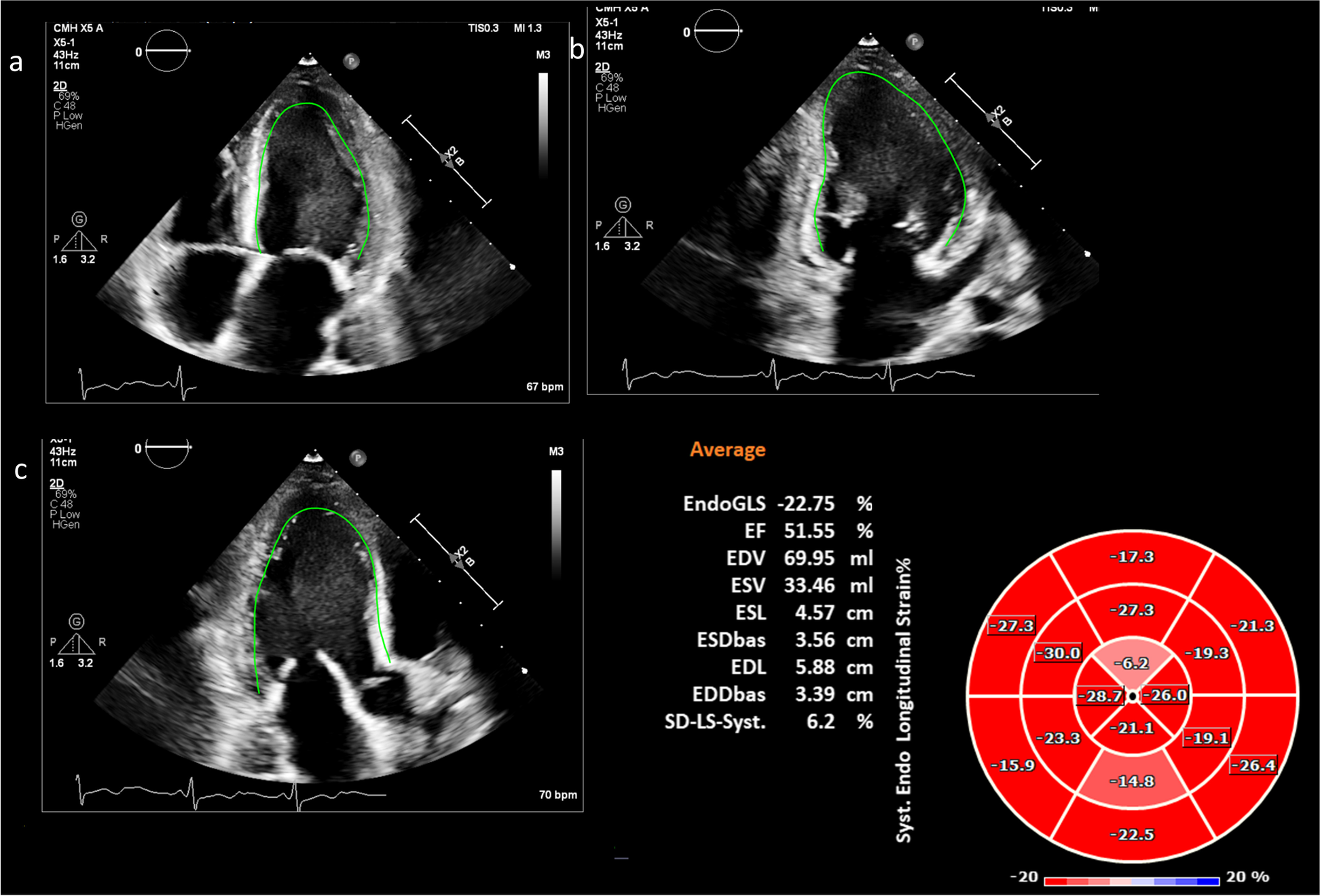
Task: Click the underlined 2D label in panel b
Action: point(602,67)
